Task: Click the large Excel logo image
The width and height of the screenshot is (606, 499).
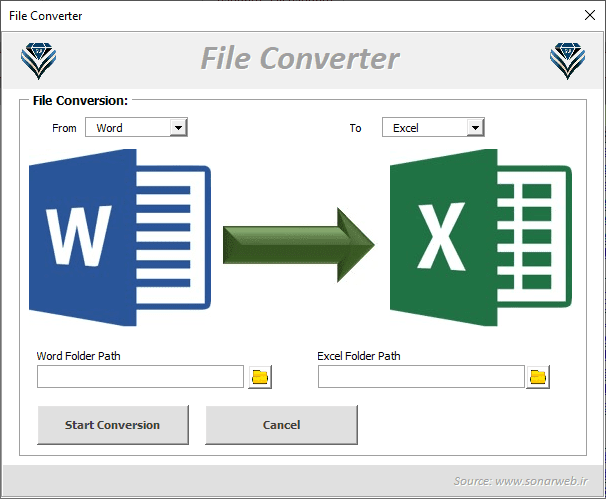Action: [481, 237]
